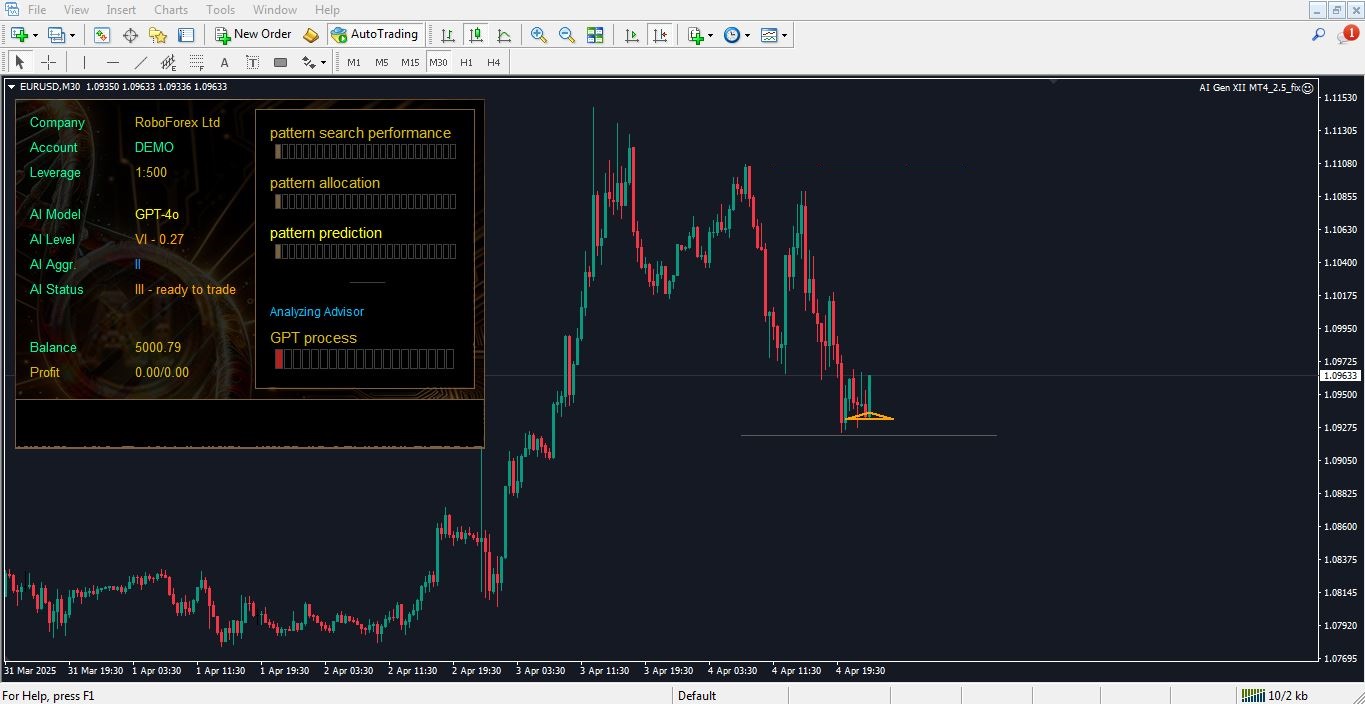Select the trendline drawing tool
Viewport: 1365px width, 704px height.
pos(140,62)
